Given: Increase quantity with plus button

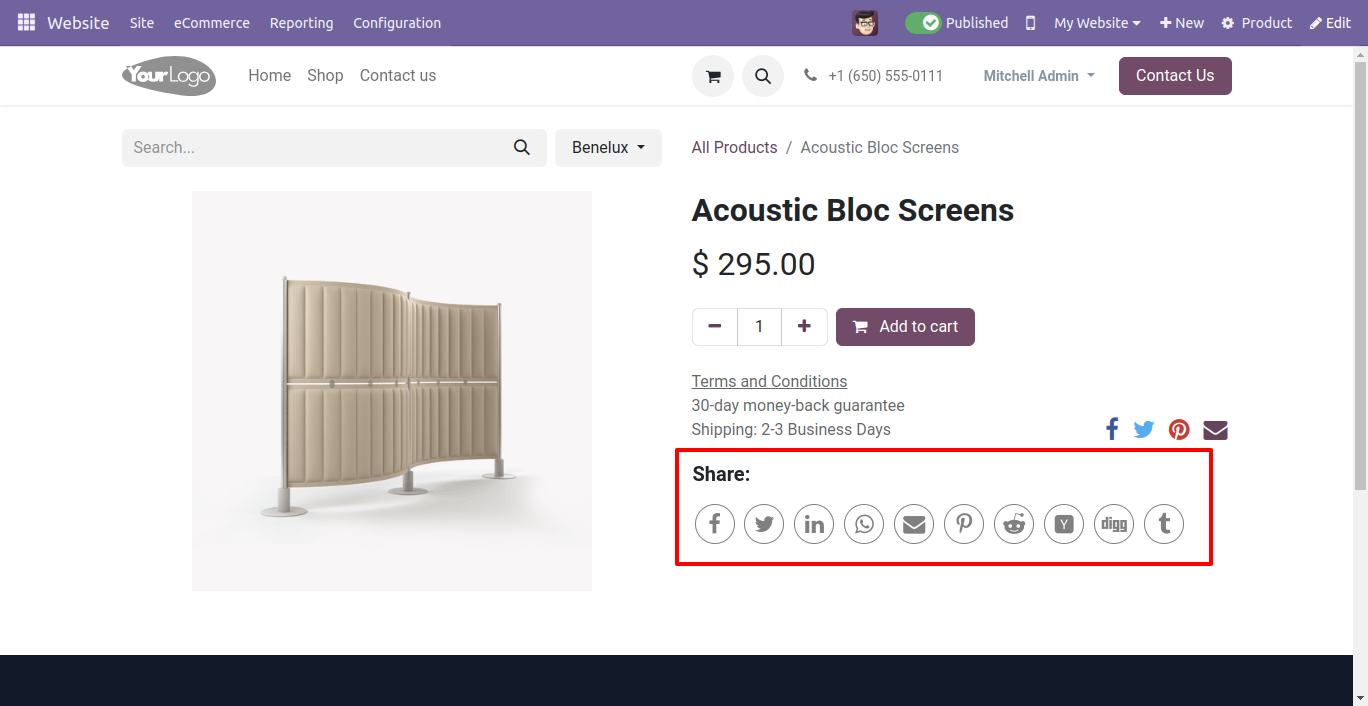Looking at the screenshot, I should click(804, 327).
